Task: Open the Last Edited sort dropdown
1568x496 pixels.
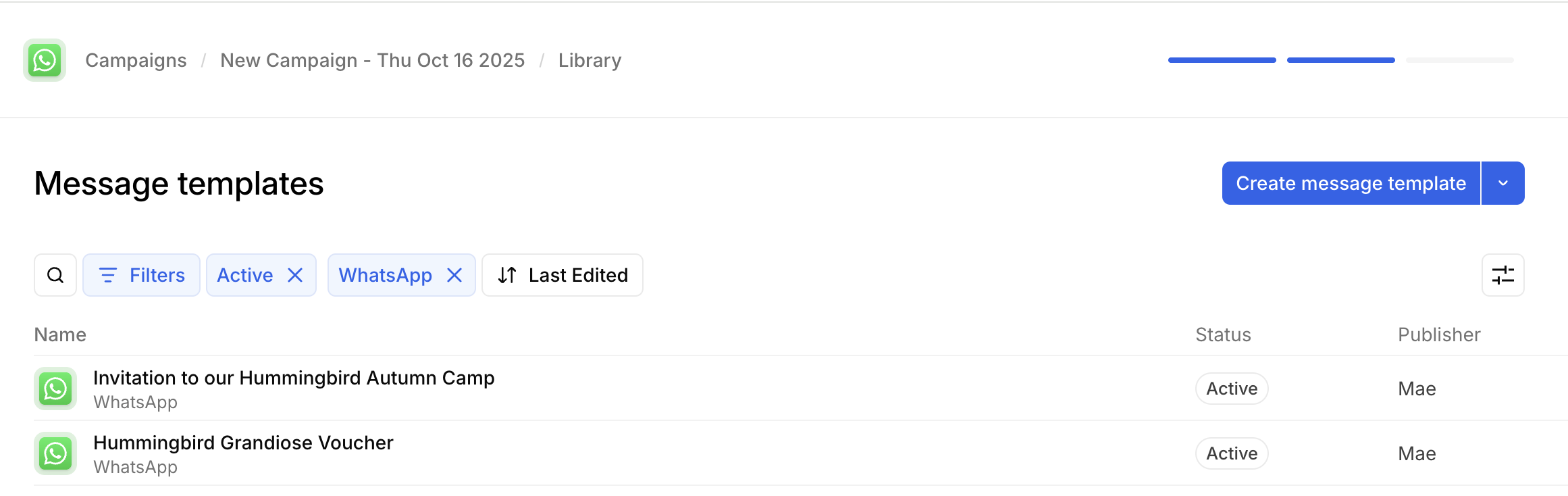Action: coord(563,275)
